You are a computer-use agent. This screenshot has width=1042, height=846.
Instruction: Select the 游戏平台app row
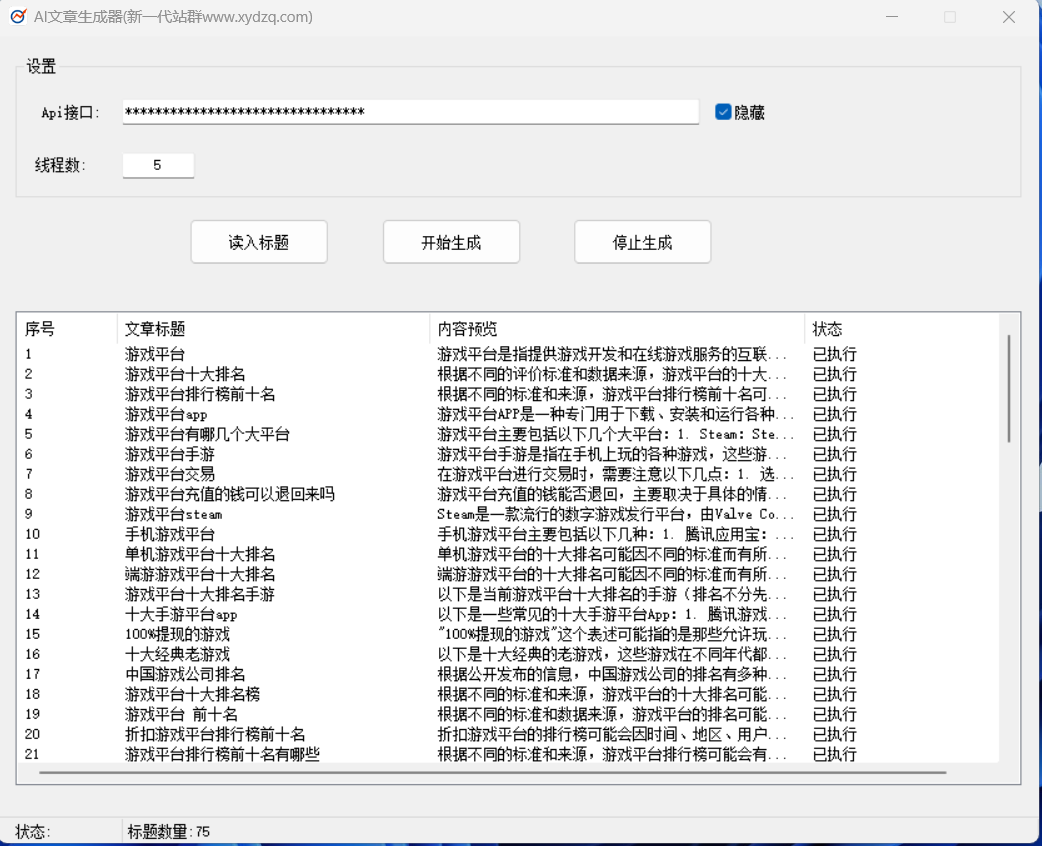[x=166, y=414]
